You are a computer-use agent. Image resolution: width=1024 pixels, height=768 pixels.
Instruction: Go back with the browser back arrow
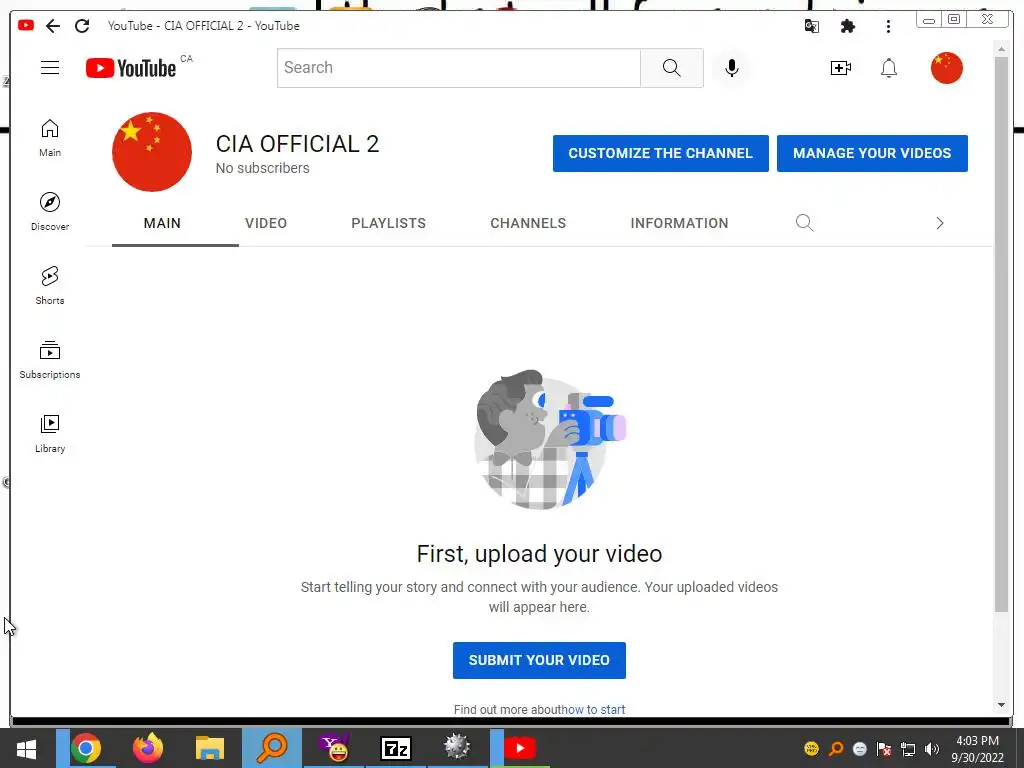pos(53,26)
